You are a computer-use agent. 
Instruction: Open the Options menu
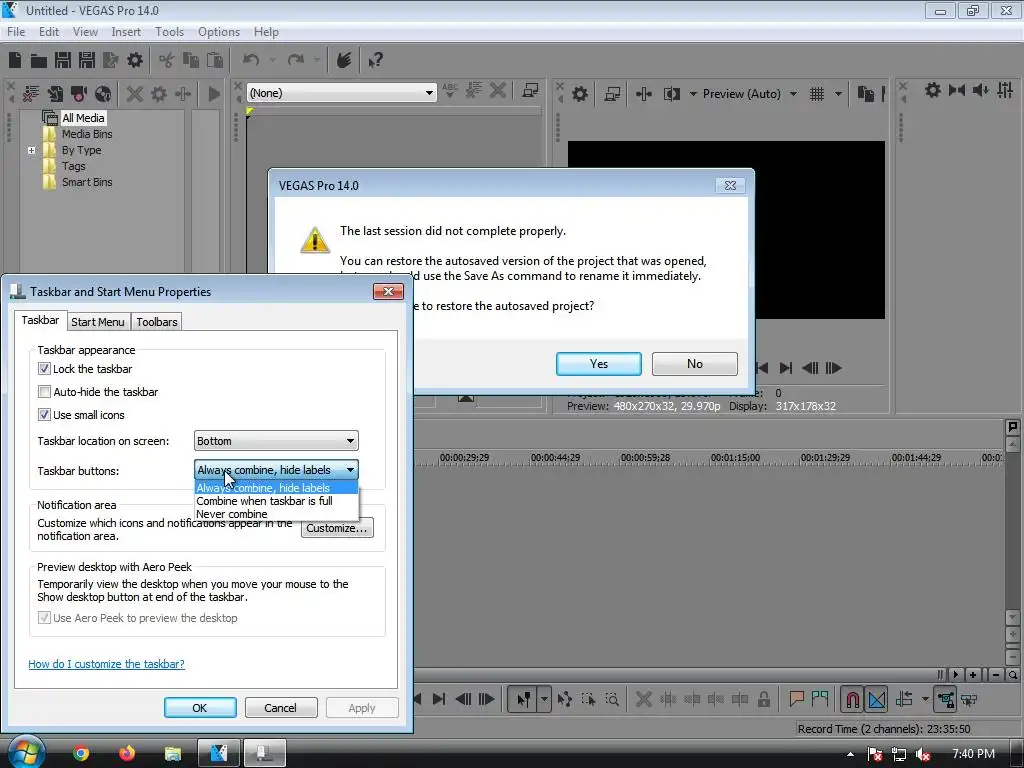tap(219, 32)
